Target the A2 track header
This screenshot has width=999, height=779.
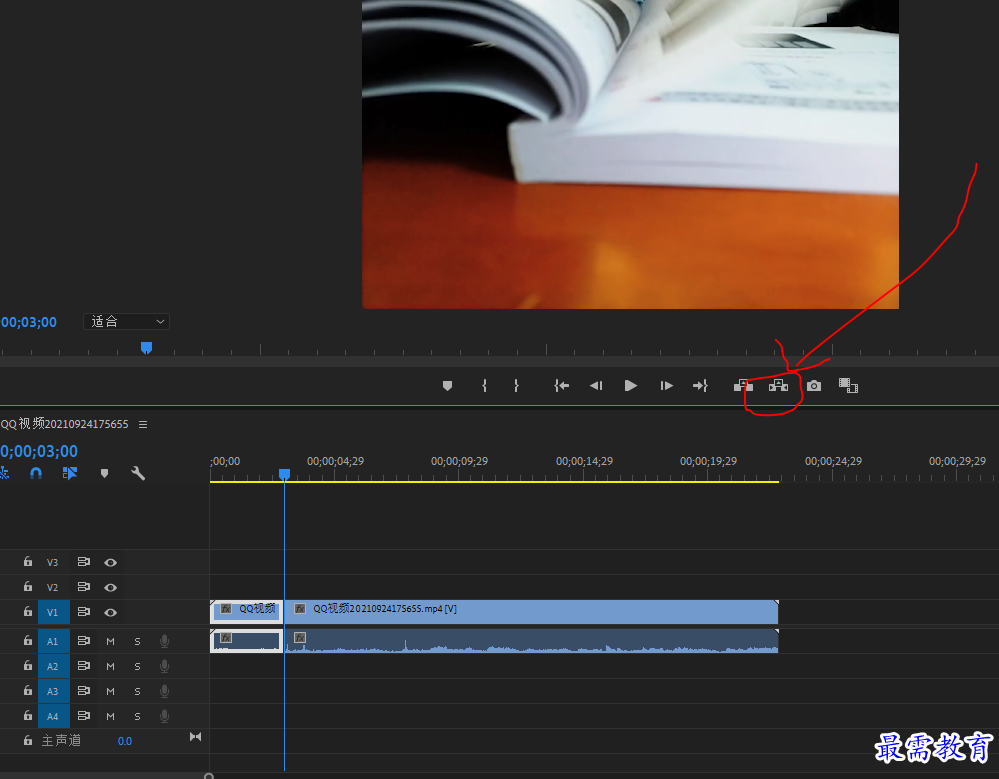pyautogui.click(x=54, y=666)
